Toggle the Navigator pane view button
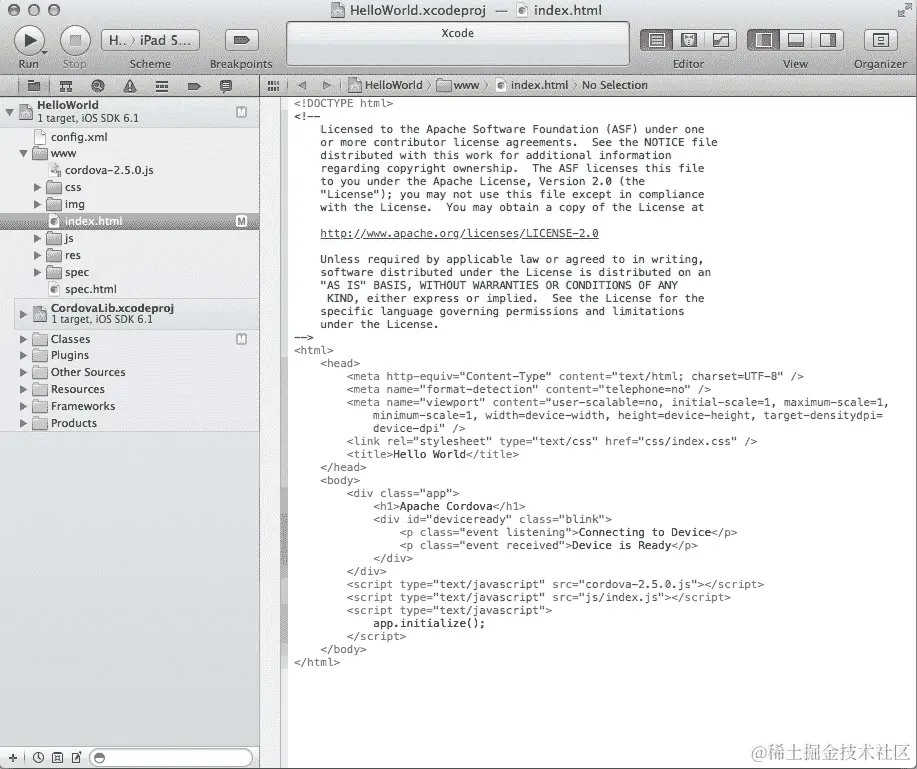Viewport: 917px width, 769px height. pyautogui.click(x=763, y=40)
